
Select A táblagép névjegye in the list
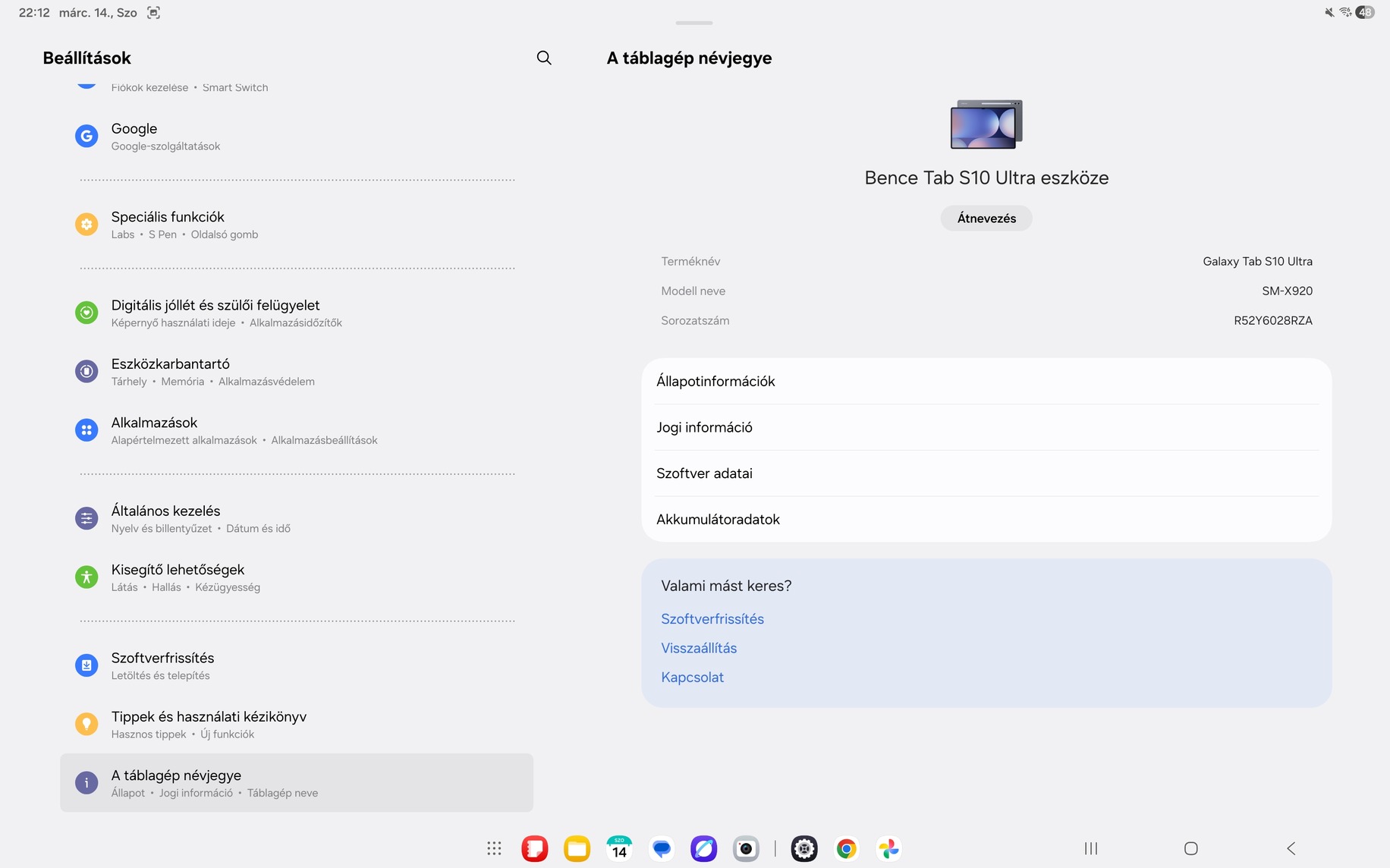(x=297, y=782)
